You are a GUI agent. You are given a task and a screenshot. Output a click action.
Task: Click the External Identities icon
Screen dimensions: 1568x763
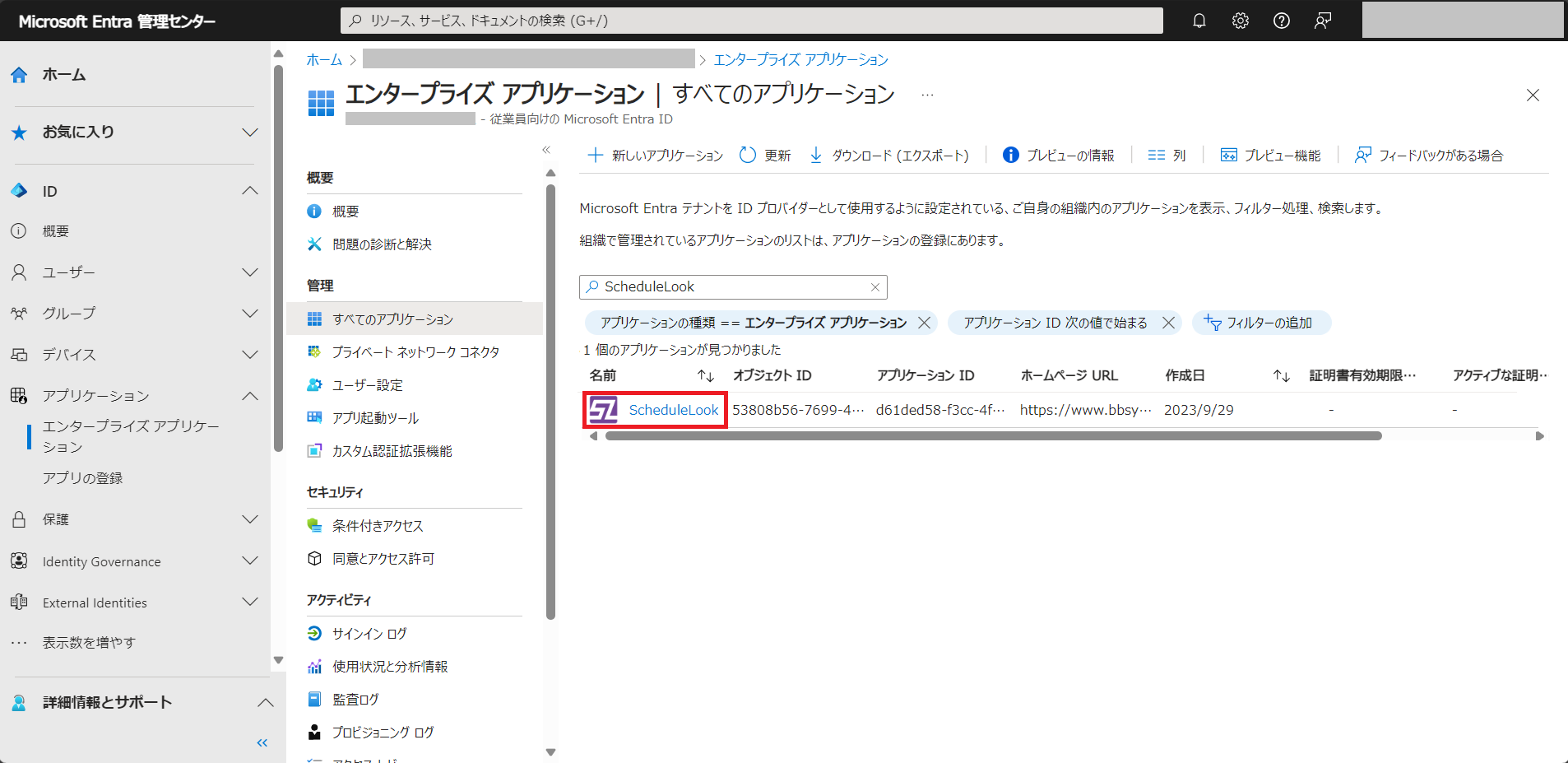tap(19, 602)
